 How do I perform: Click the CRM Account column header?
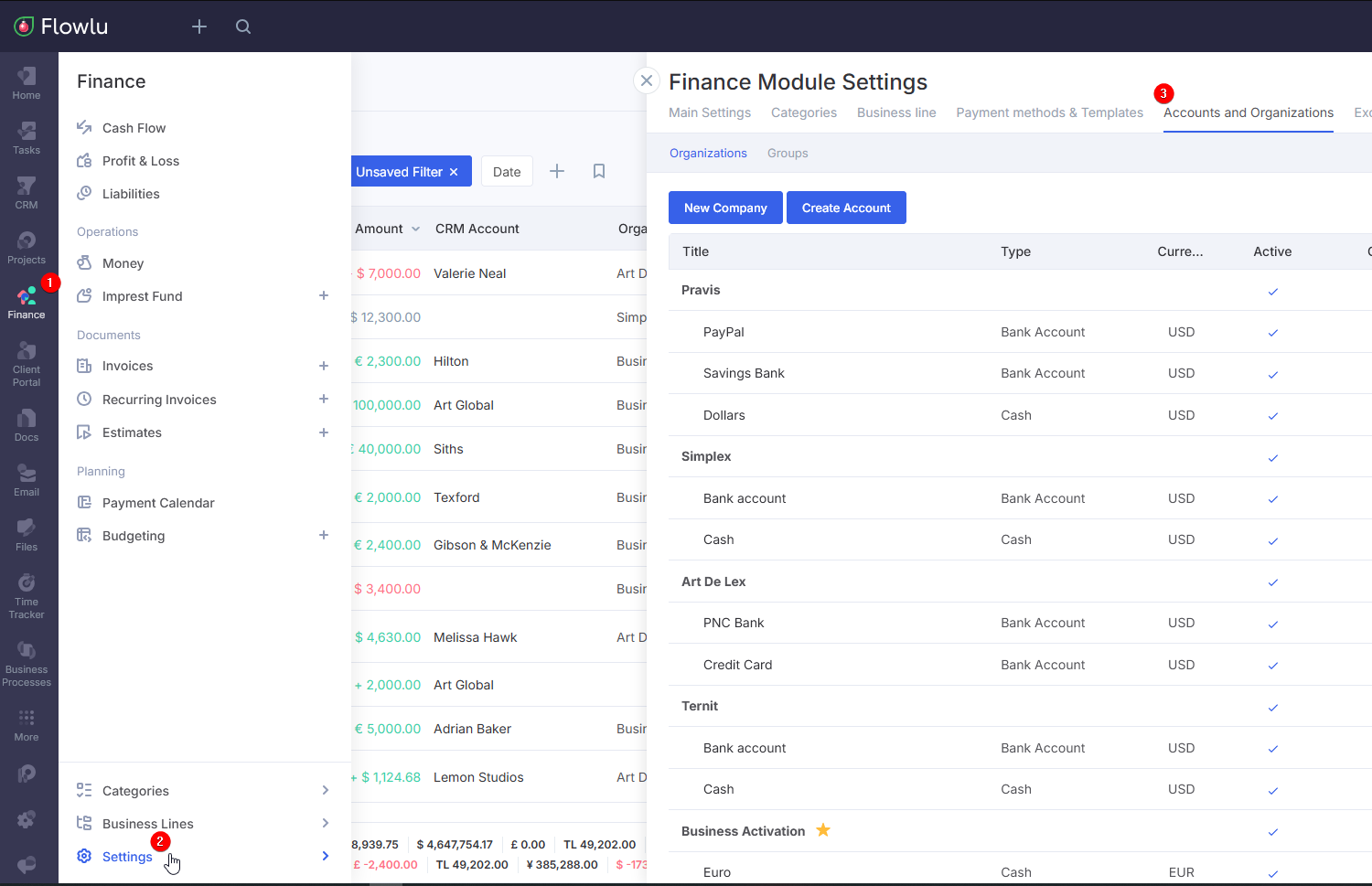pos(477,229)
